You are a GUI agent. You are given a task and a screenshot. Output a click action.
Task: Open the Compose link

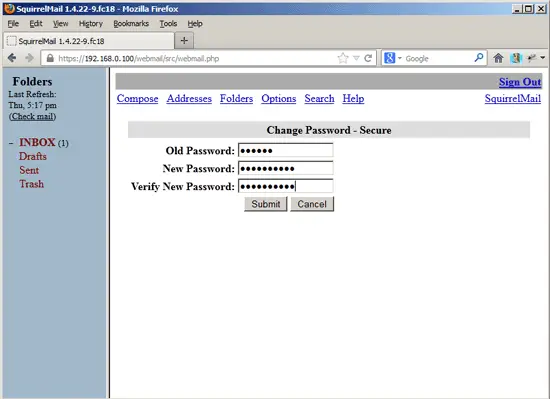point(138,99)
